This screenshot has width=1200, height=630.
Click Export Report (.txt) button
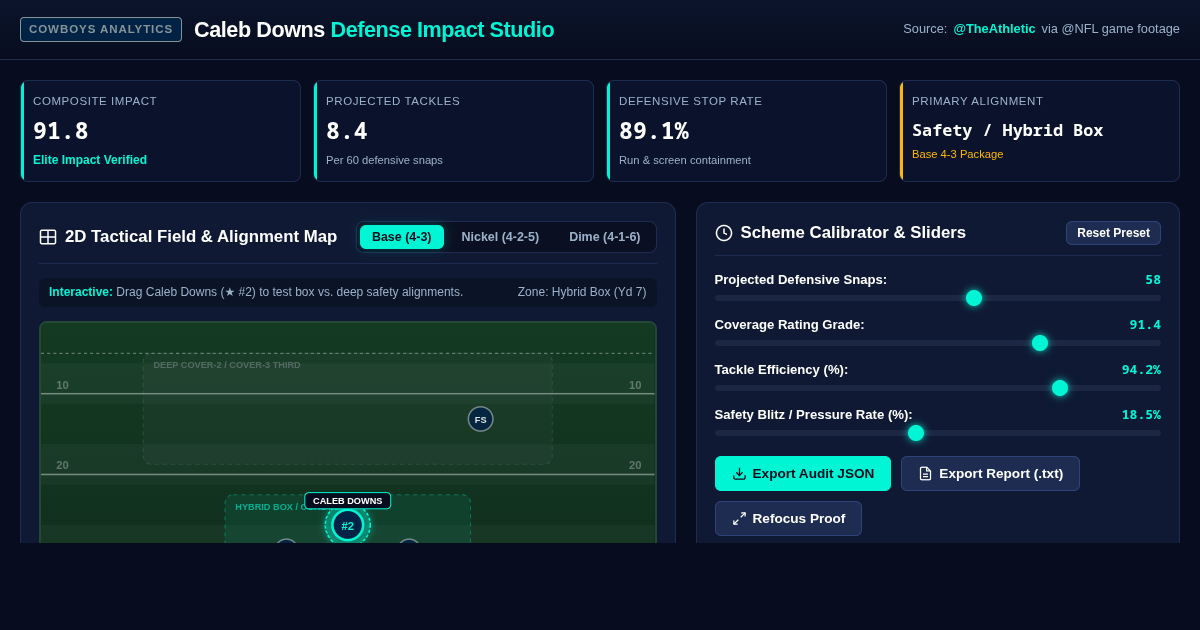click(x=990, y=474)
